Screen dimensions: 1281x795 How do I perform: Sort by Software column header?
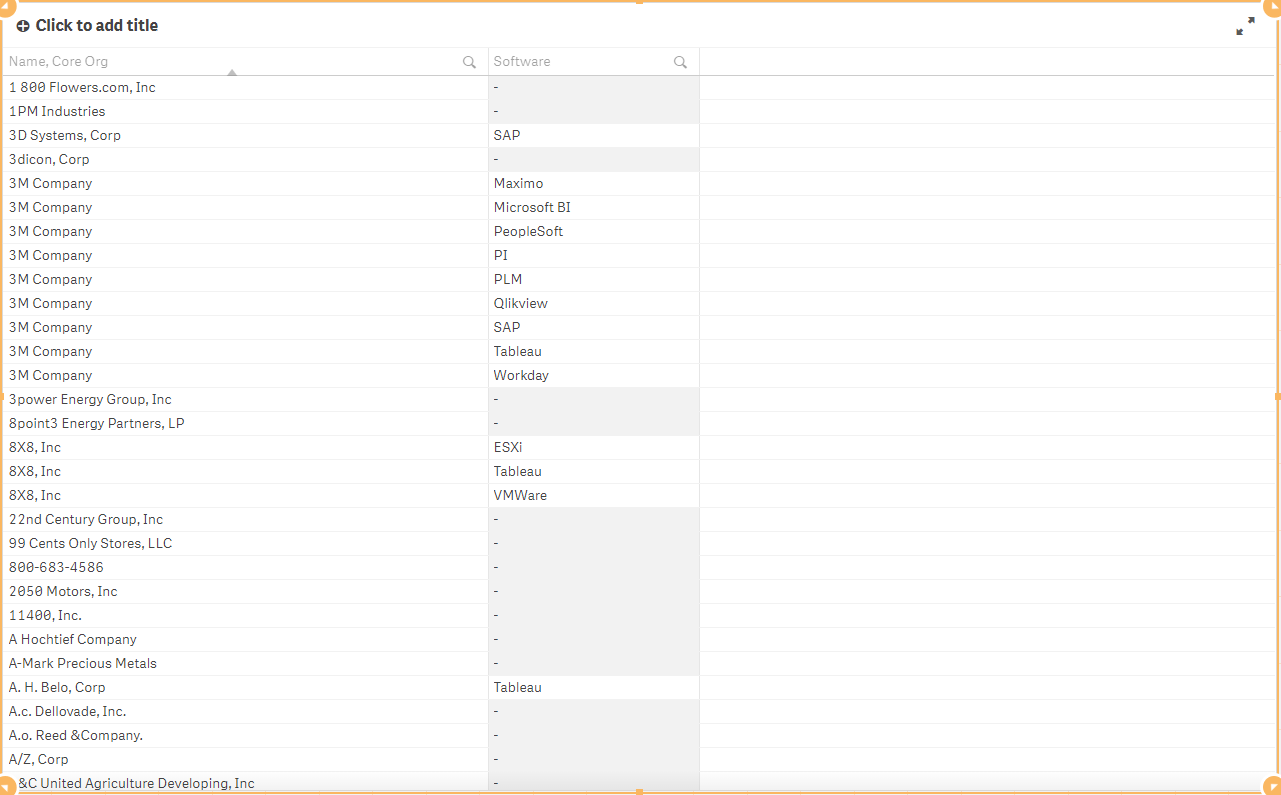pyautogui.click(x=522, y=62)
